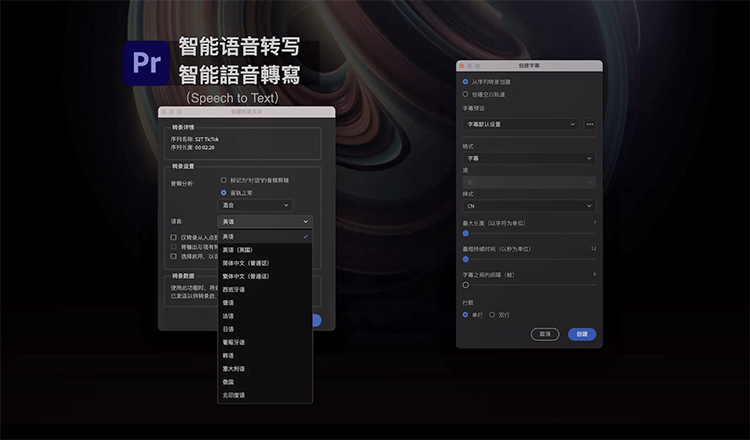750x440 pixels.
Task: Pick the checked 英语 entry in language list
Action: [x=265, y=237]
